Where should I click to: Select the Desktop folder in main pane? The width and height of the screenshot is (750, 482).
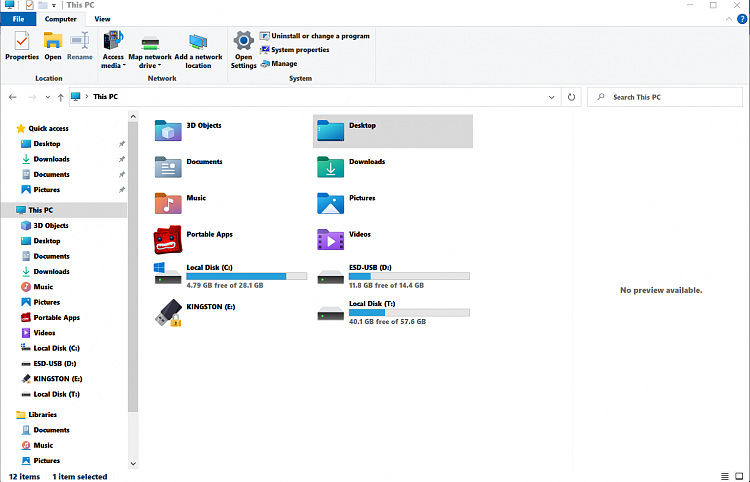point(393,131)
